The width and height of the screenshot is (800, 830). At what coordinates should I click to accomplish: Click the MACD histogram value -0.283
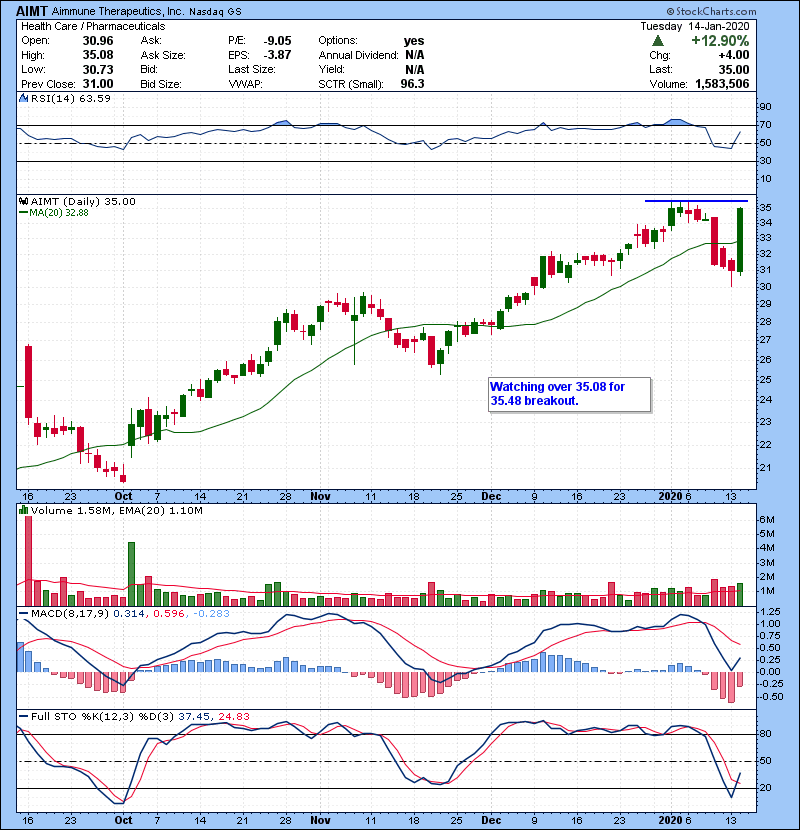point(211,614)
